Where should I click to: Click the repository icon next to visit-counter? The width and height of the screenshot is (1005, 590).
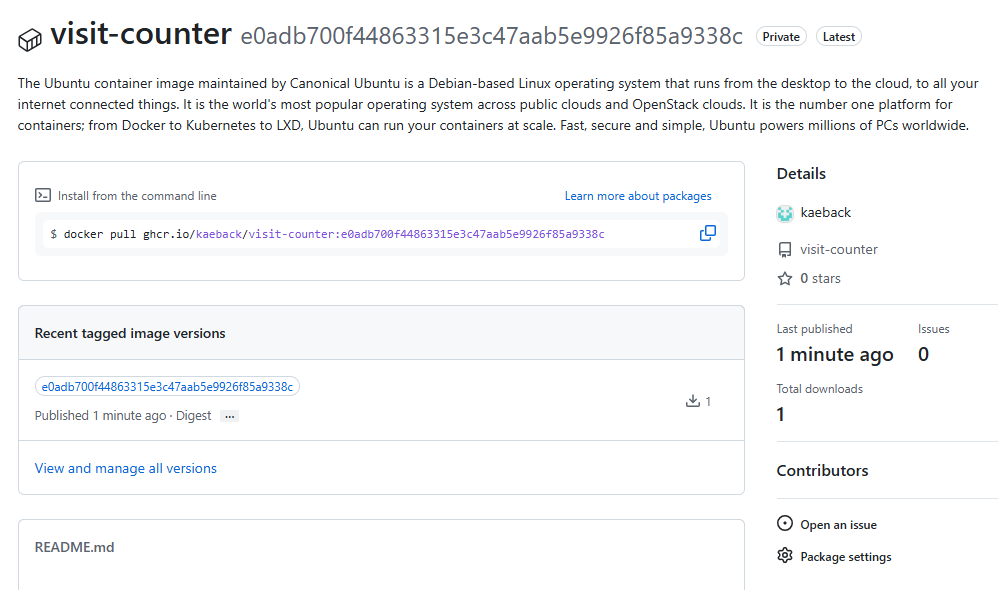coord(785,250)
